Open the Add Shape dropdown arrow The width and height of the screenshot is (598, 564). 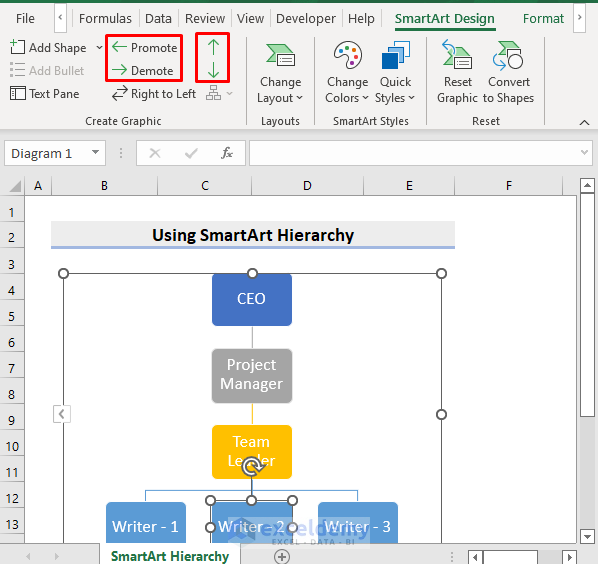(x=99, y=48)
